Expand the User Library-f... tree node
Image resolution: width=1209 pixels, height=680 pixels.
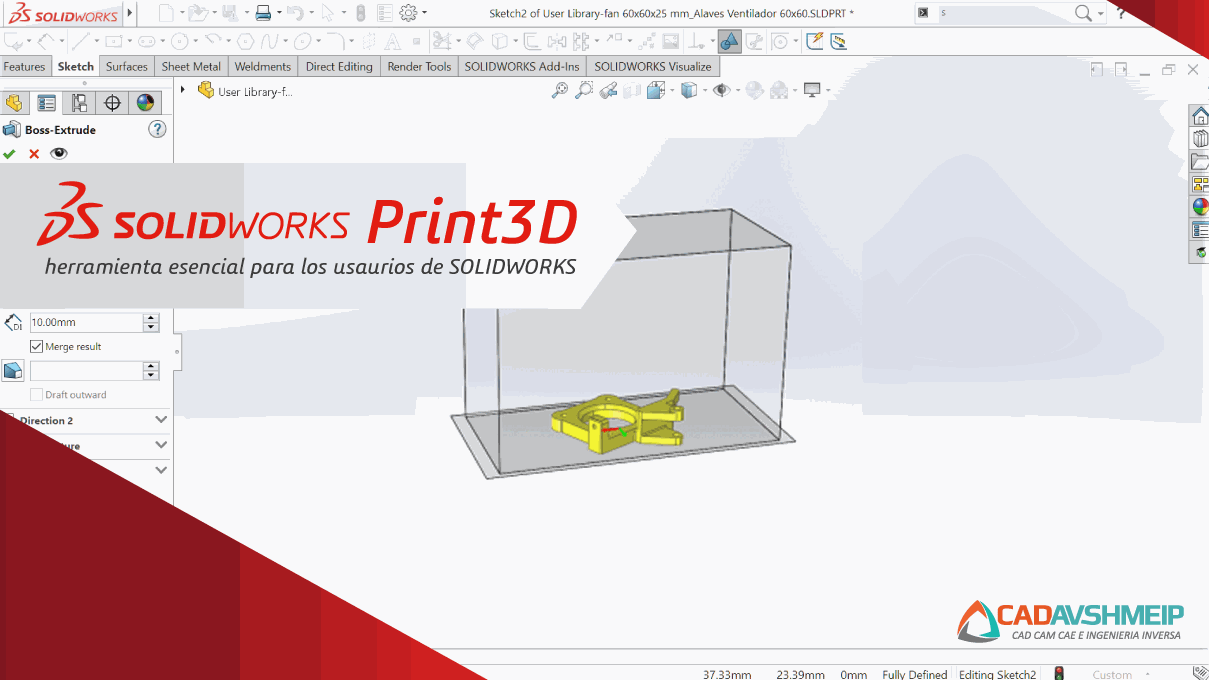click(x=183, y=90)
